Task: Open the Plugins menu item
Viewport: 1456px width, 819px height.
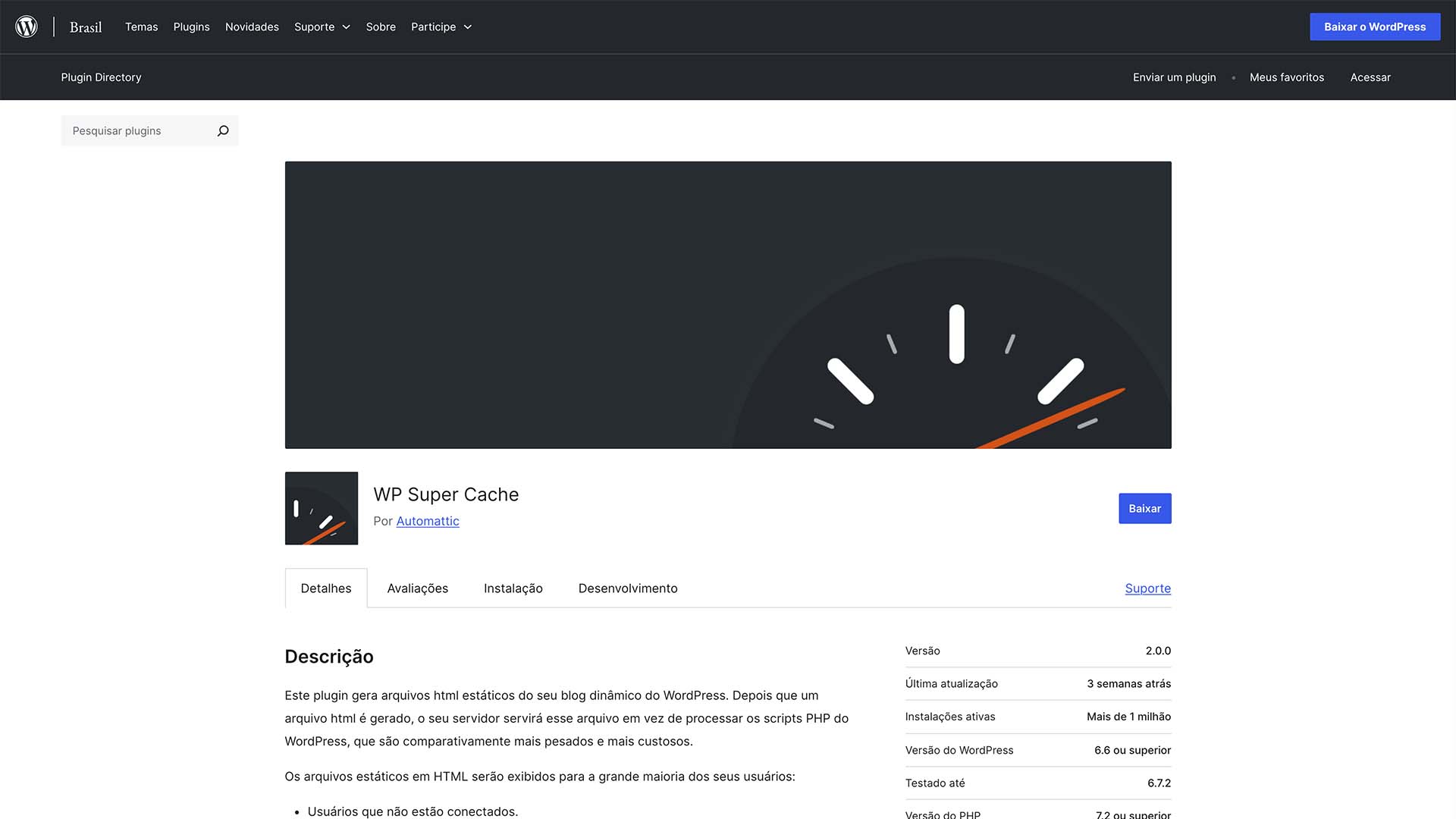Action: 191,27
